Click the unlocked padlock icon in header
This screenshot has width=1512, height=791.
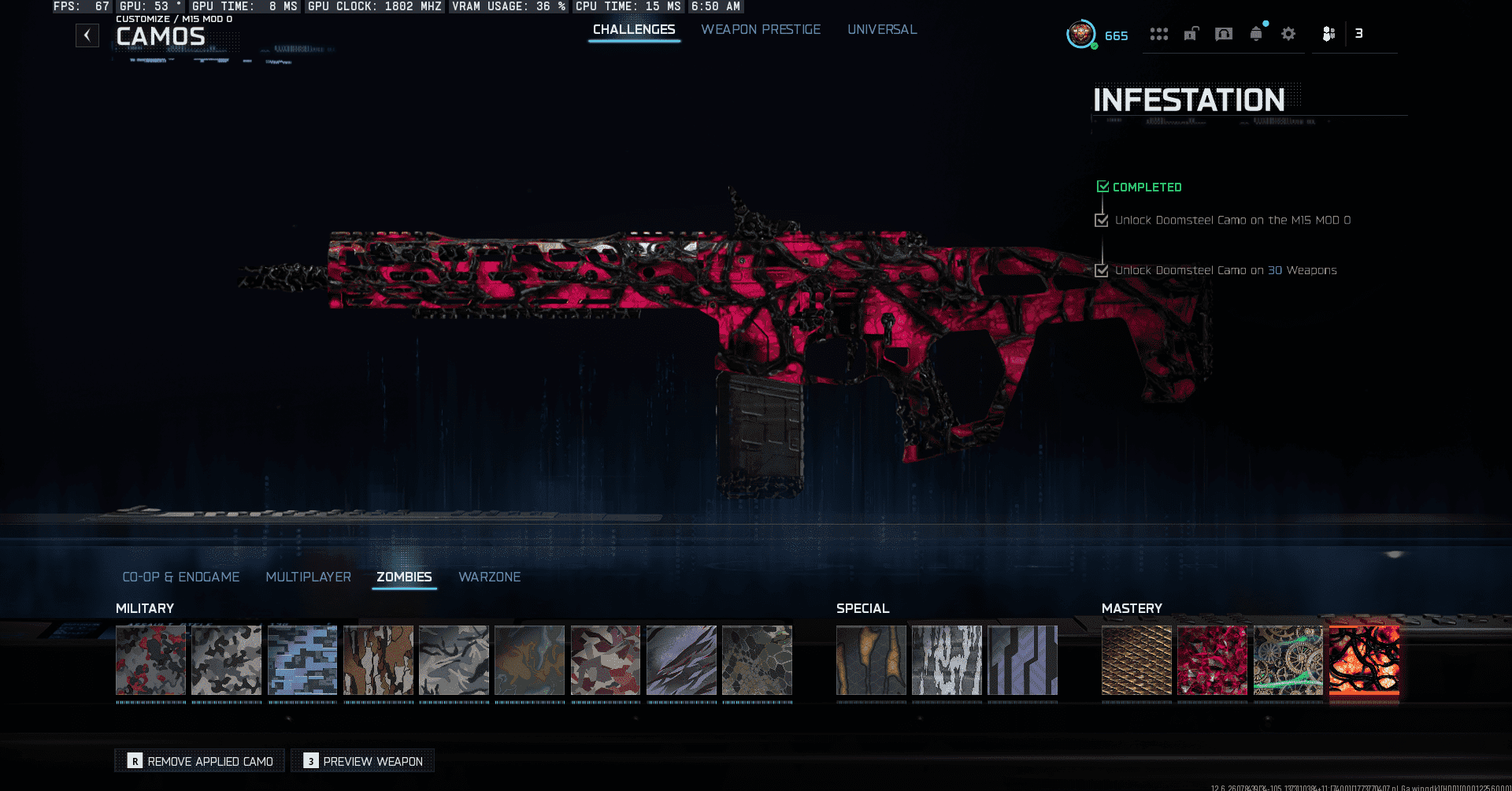(1191, 34)
